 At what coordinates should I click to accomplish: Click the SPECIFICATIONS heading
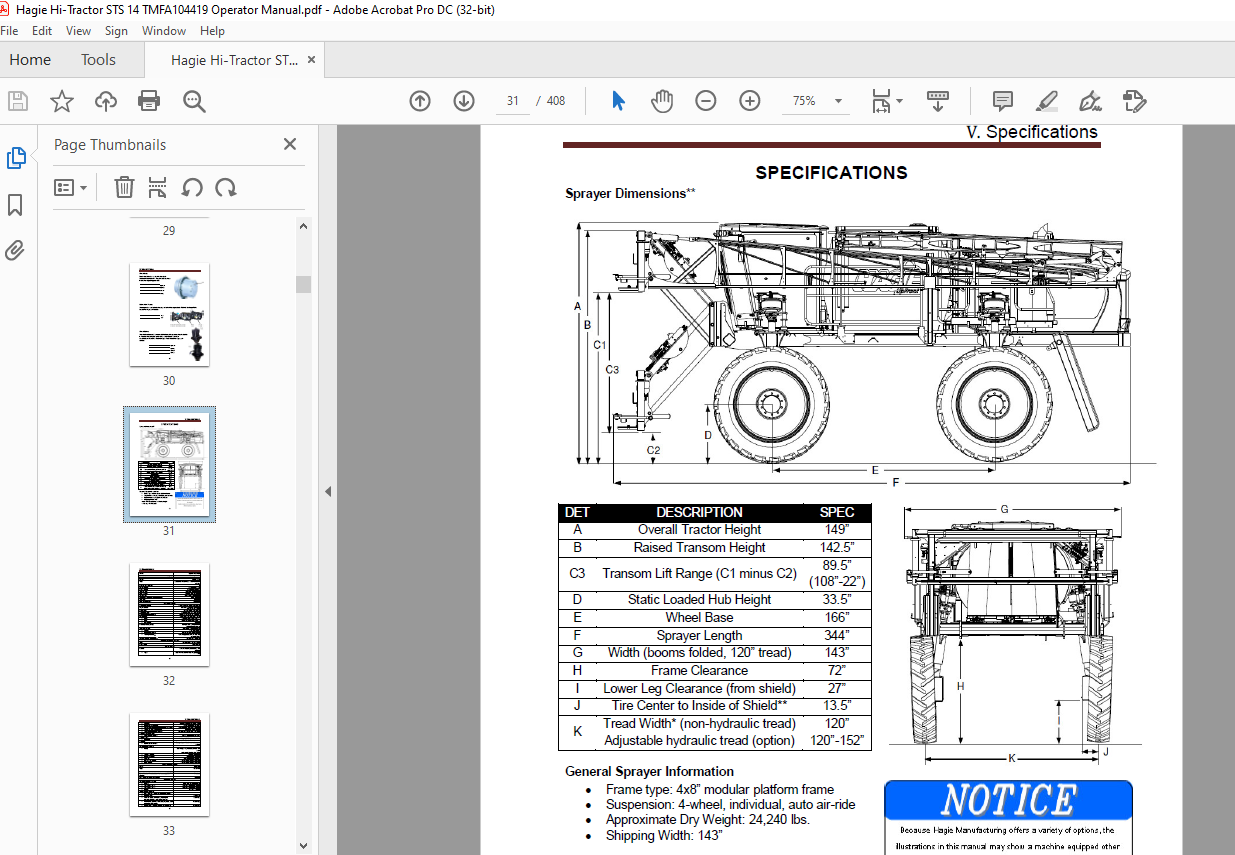coord(831,173)
